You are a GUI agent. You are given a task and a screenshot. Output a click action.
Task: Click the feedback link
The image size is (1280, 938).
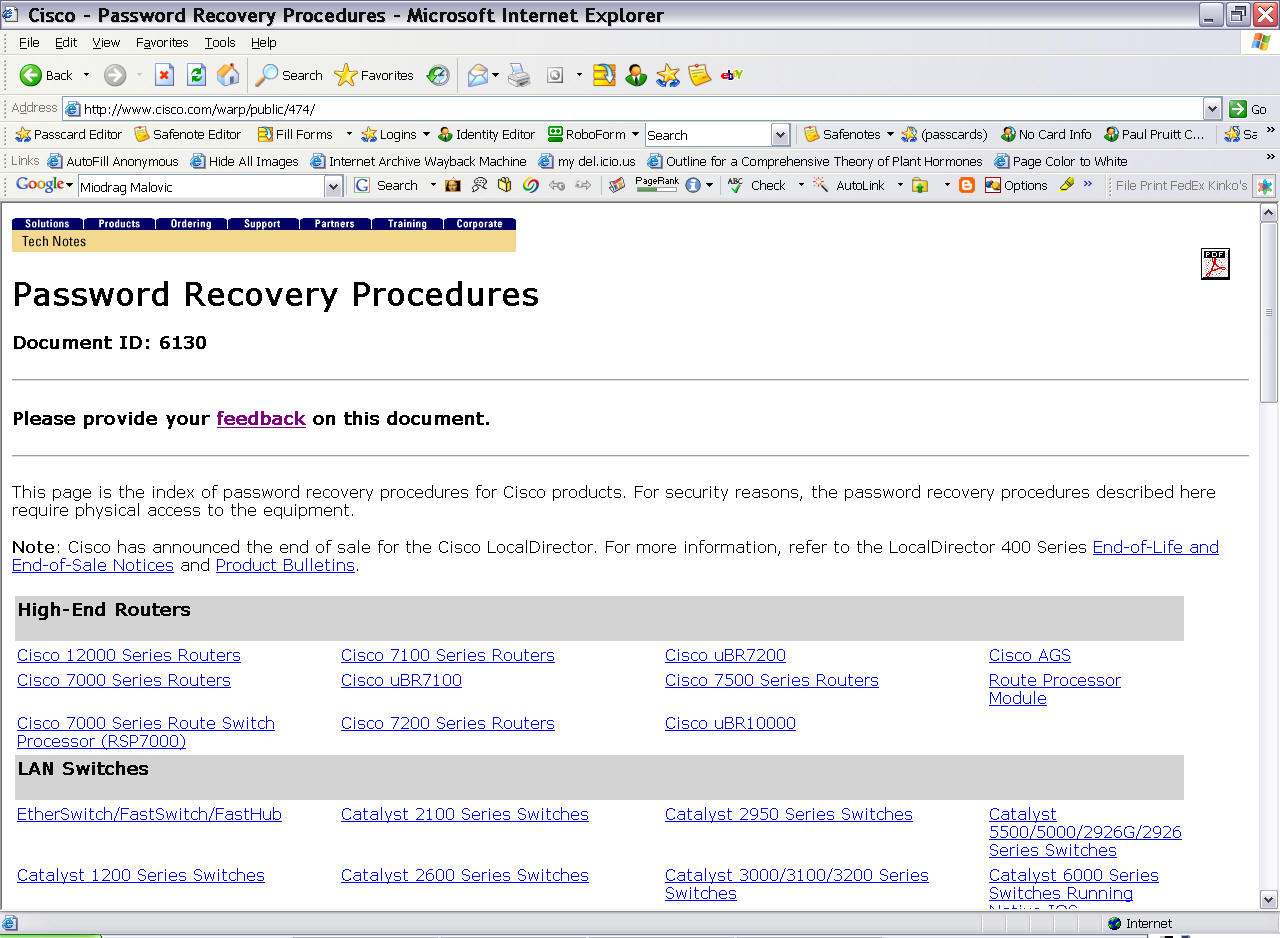[261, 419]
